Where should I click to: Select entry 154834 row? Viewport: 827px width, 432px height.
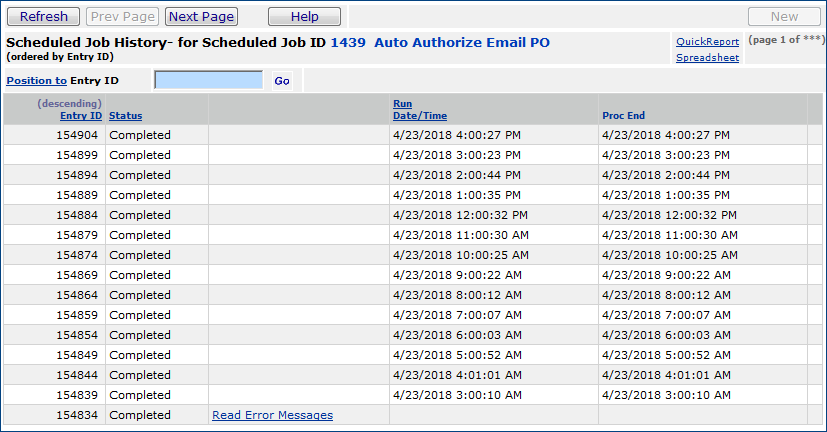coord(80,415)
